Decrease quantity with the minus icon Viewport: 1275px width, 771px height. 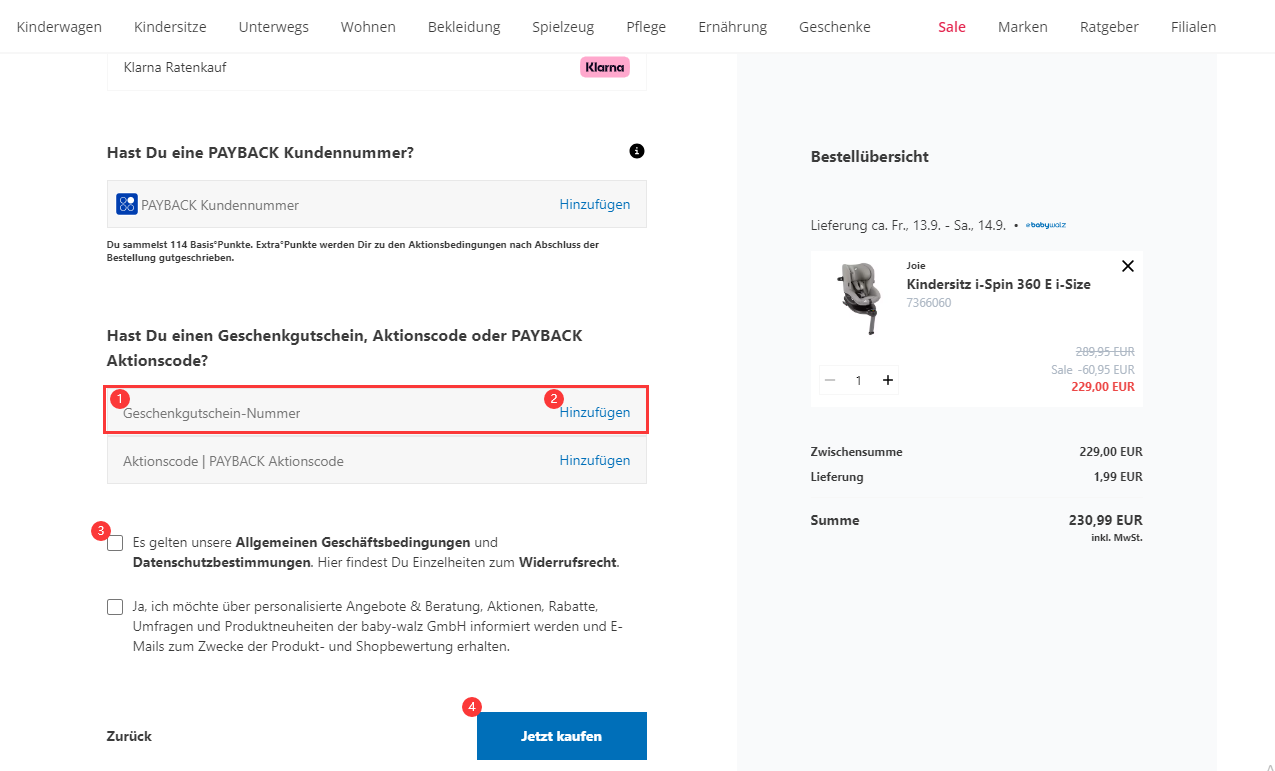(x=830, y=380)
